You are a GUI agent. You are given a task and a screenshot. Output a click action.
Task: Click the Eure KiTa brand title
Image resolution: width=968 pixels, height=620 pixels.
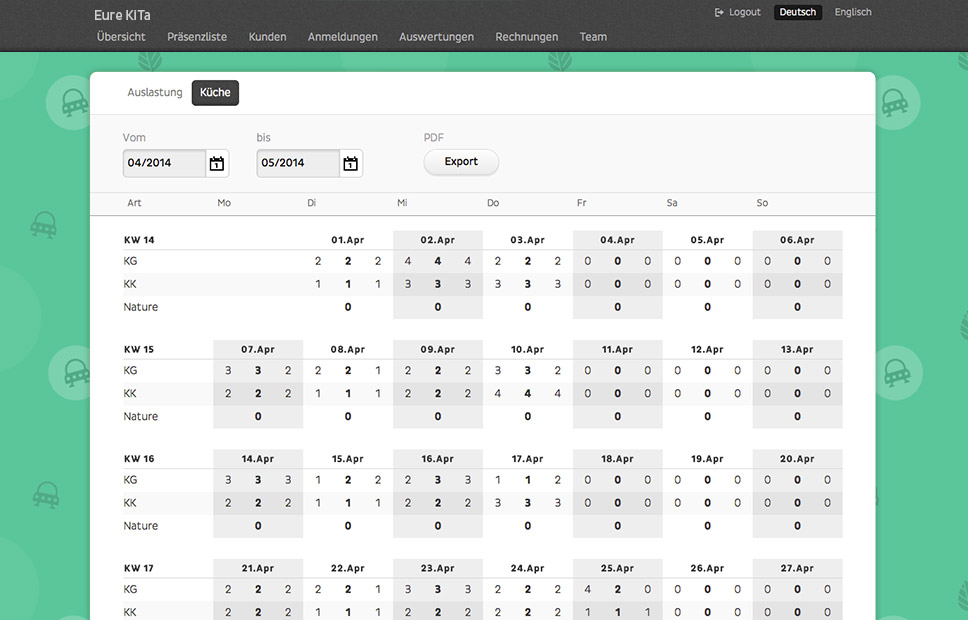click(122, 15)
